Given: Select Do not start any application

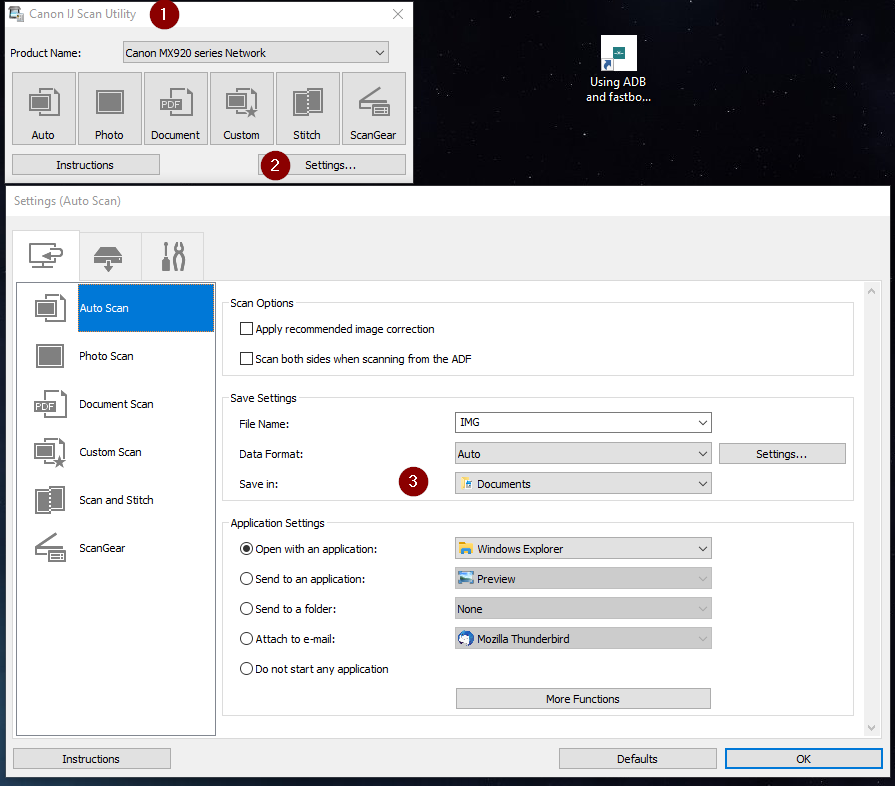Looking at the screenshot, I should 246,668.
